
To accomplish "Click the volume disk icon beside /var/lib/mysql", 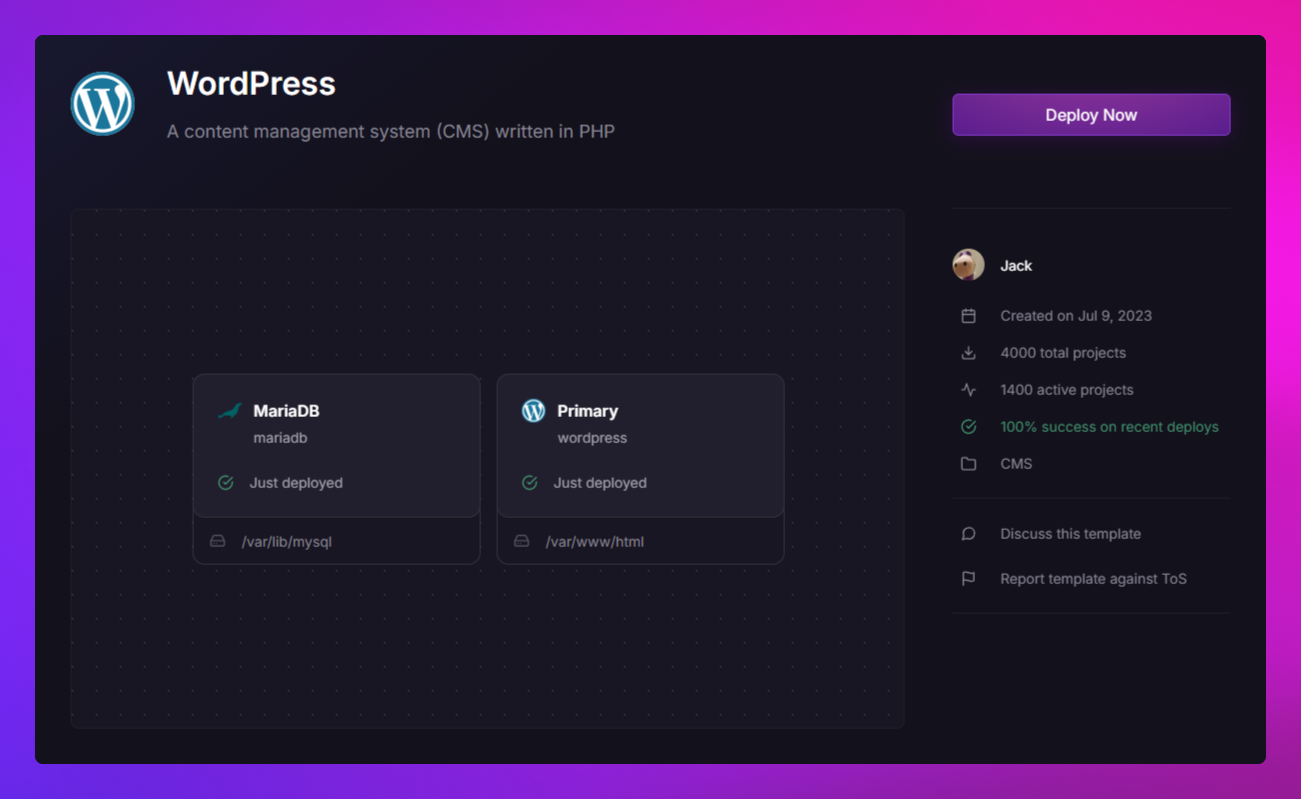I will click(x=217, y=541).
